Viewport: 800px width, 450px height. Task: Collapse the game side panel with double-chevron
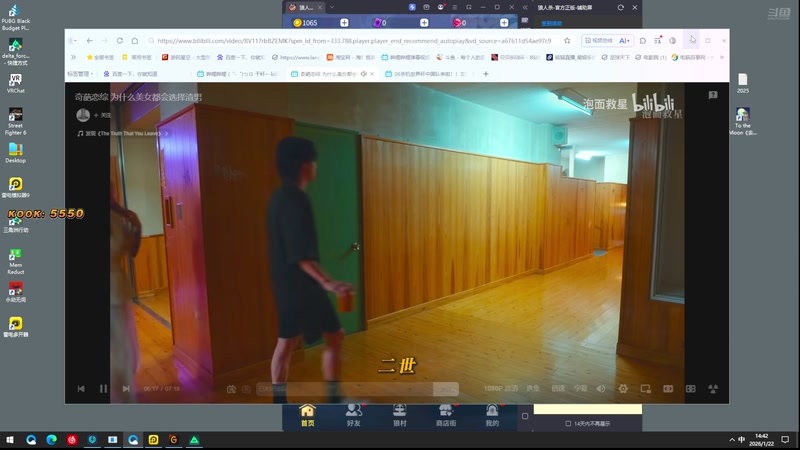(524, 8)
